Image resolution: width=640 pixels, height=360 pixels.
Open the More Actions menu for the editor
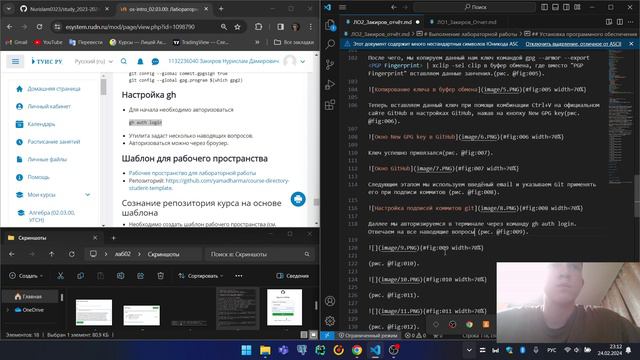point(631,22)
